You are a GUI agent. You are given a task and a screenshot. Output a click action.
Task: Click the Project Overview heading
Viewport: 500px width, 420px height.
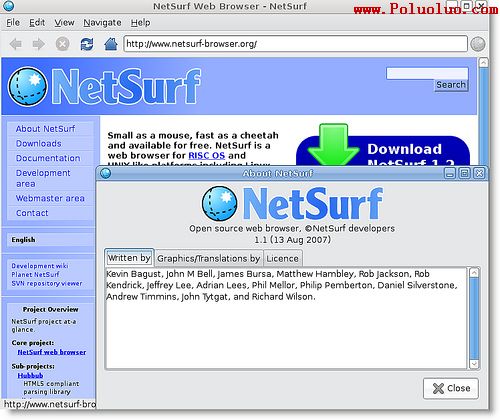pyautogui.click(x=50, y=309)
